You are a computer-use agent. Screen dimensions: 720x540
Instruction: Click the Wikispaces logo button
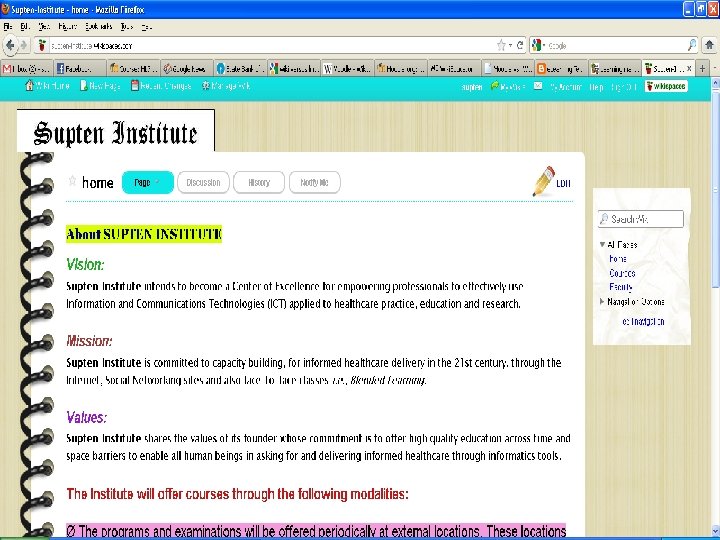click(x=666, y=86)
